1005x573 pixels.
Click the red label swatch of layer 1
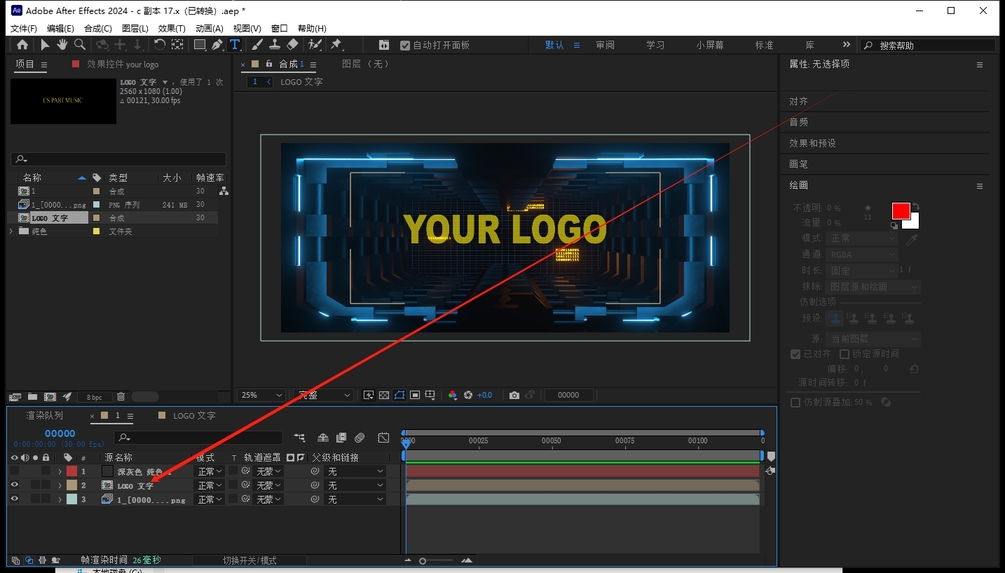coord(72,472)
